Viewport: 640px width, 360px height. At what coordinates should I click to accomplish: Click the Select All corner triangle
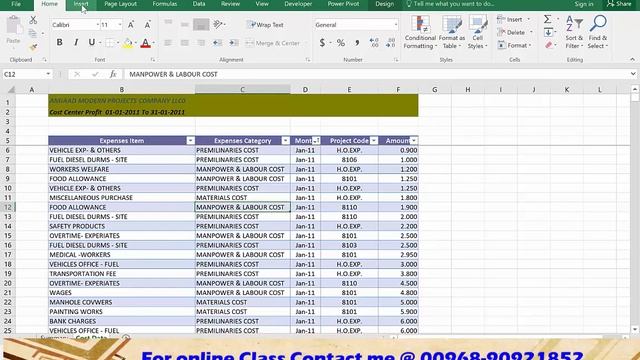tap(11, 89)
